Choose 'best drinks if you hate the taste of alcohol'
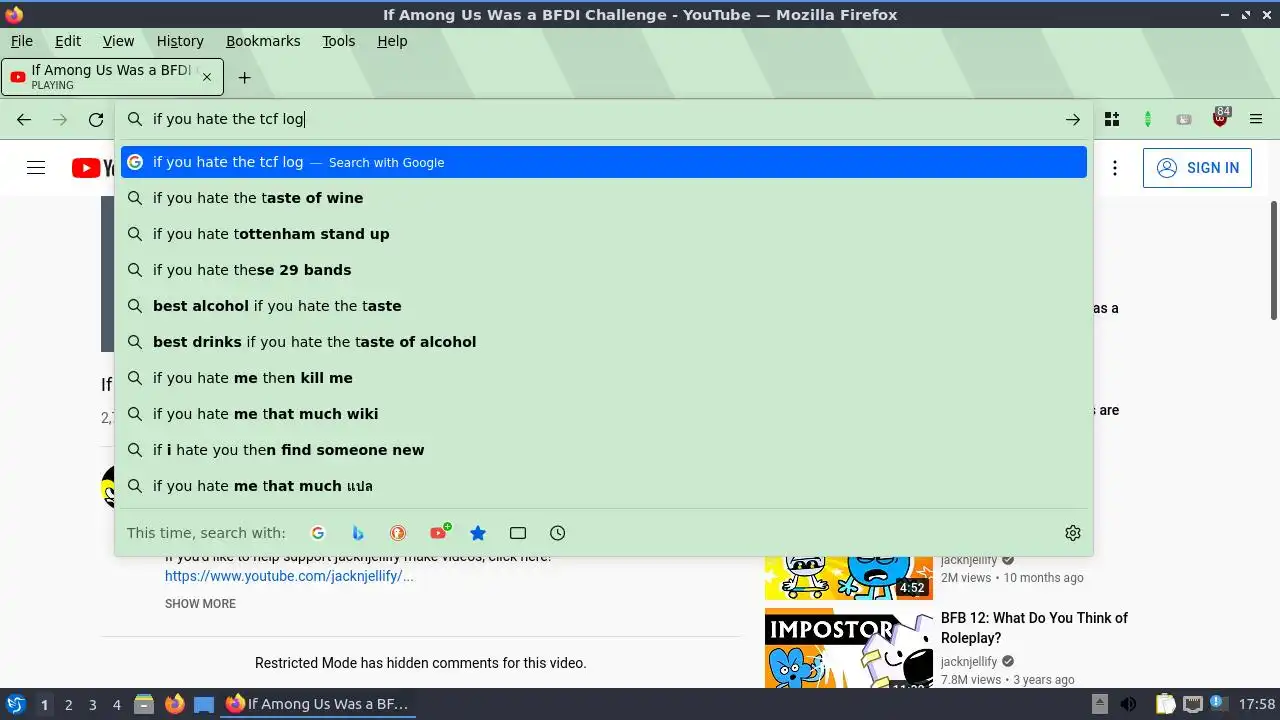This screenshot has height=720, width=1280. coord(604,342)
